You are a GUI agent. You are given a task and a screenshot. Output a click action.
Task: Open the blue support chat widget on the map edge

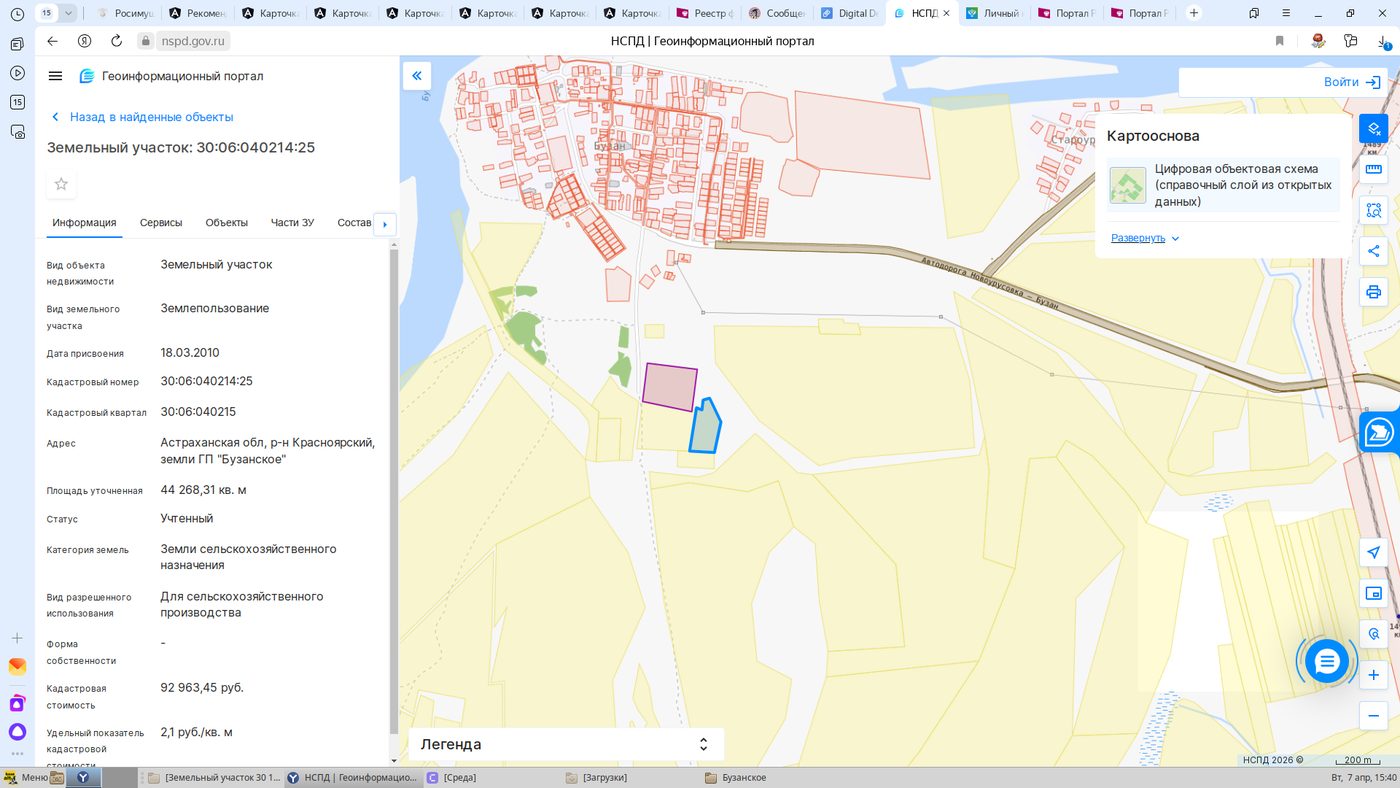(x=1381, y=432)
